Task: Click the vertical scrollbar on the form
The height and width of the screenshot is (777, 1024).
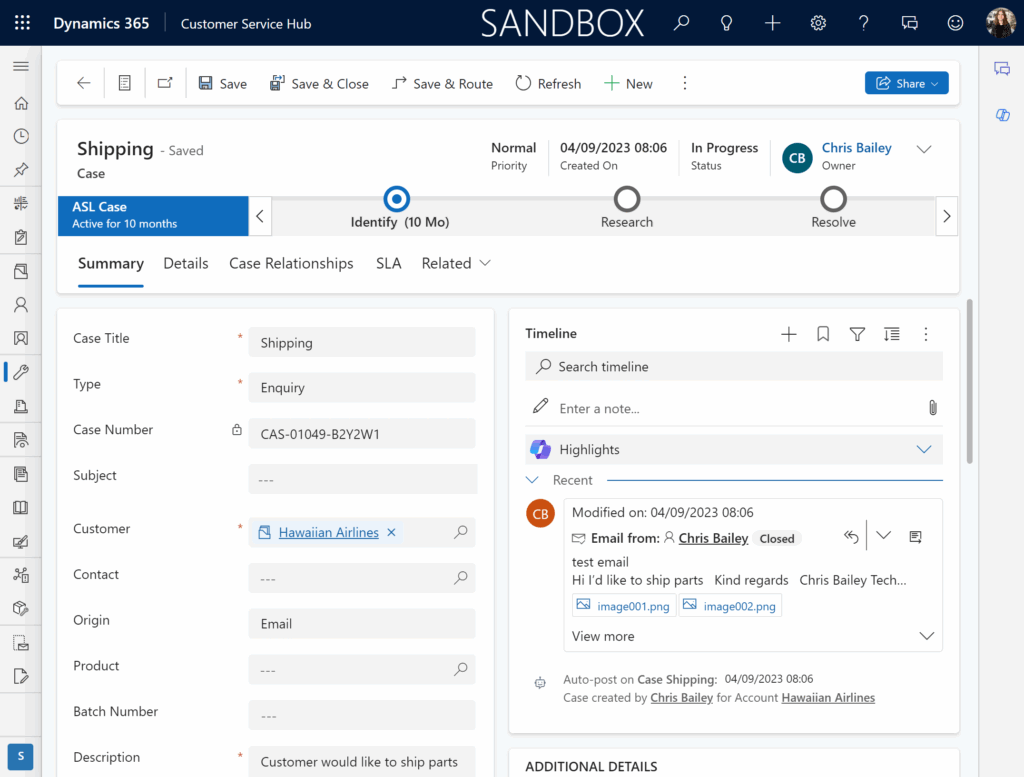Action: pyautogui.click(x=968, y=380)
